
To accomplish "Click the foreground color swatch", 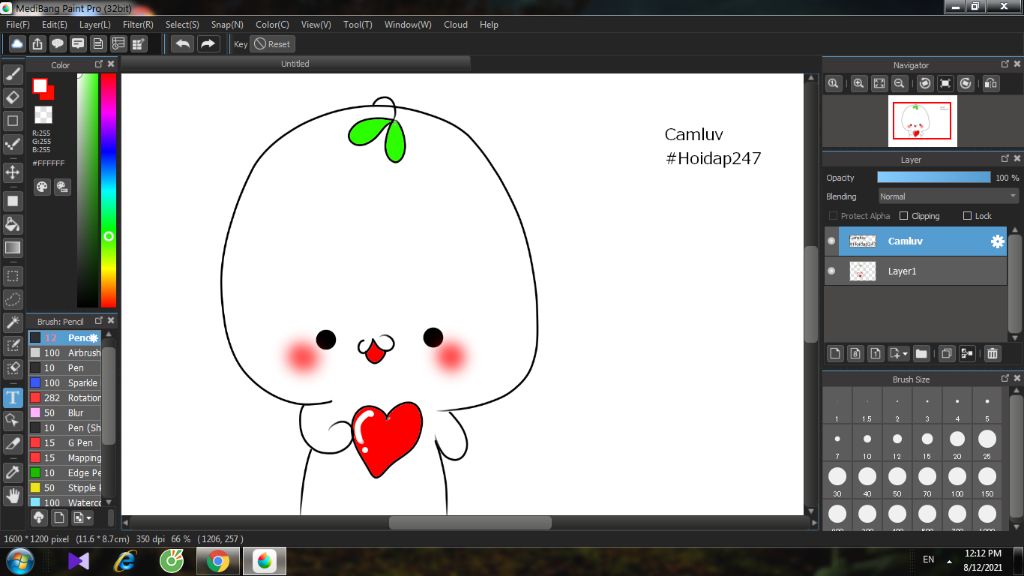I will point(40,86).
